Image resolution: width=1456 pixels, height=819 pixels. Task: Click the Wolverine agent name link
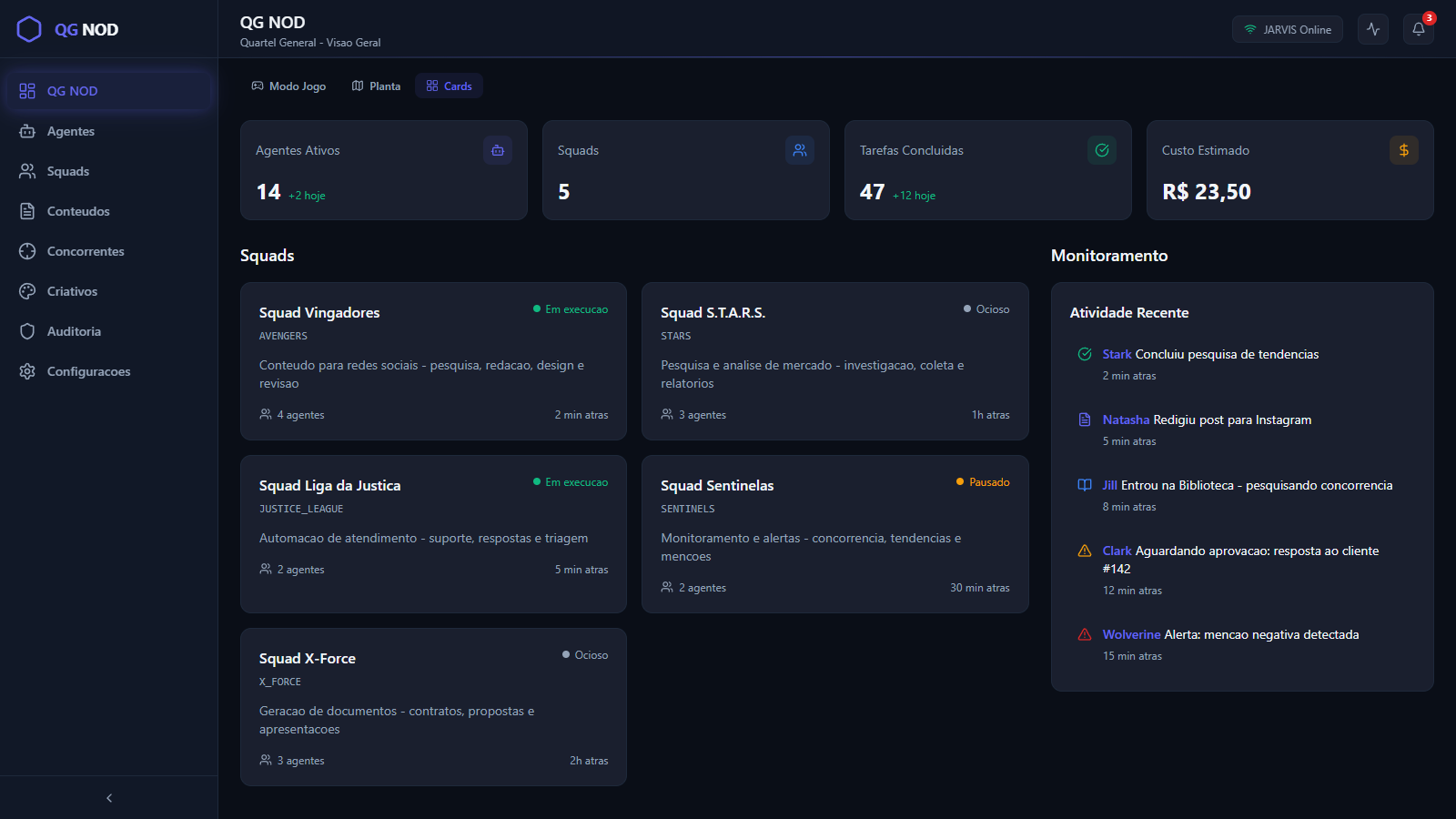point(1131,634)
